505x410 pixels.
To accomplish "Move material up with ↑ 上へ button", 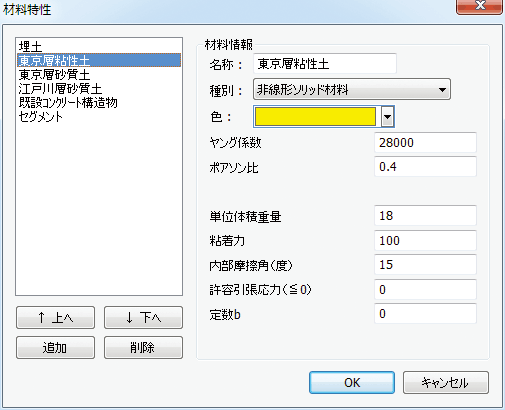I will pos(55,318).
